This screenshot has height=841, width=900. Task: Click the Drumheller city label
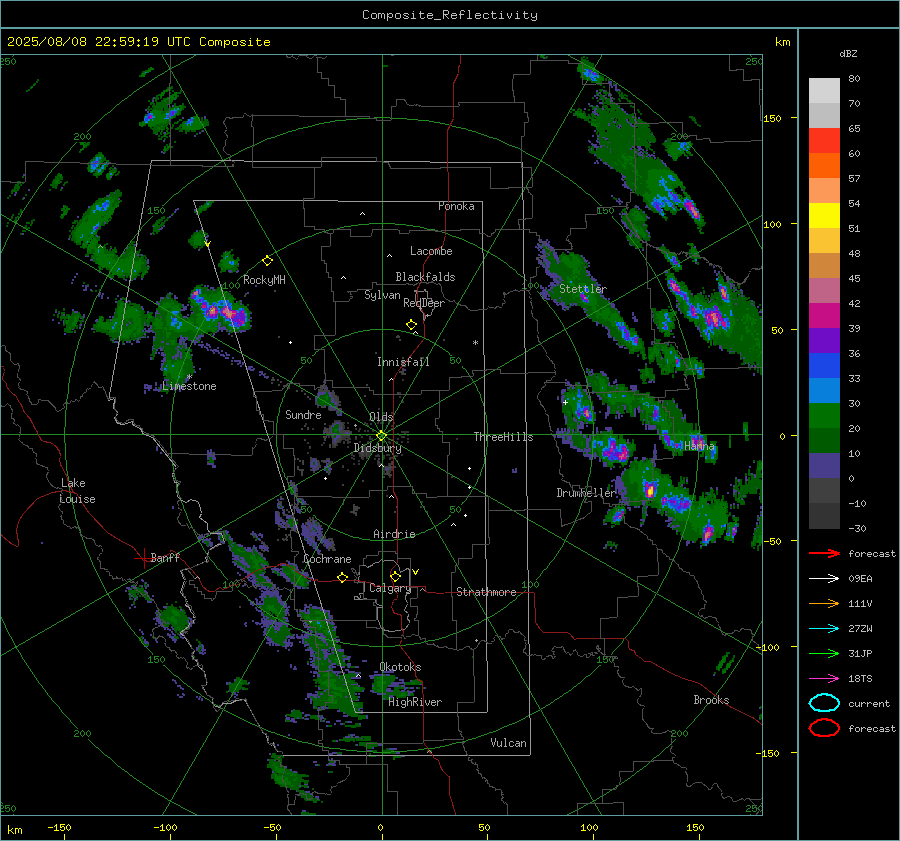[586, 493]
